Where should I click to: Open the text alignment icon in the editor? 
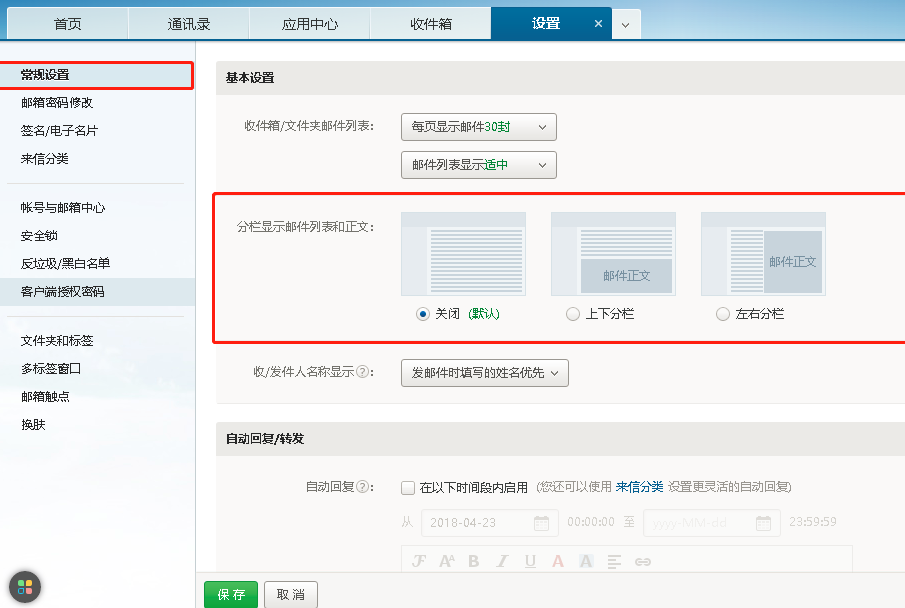click(613, 561)
